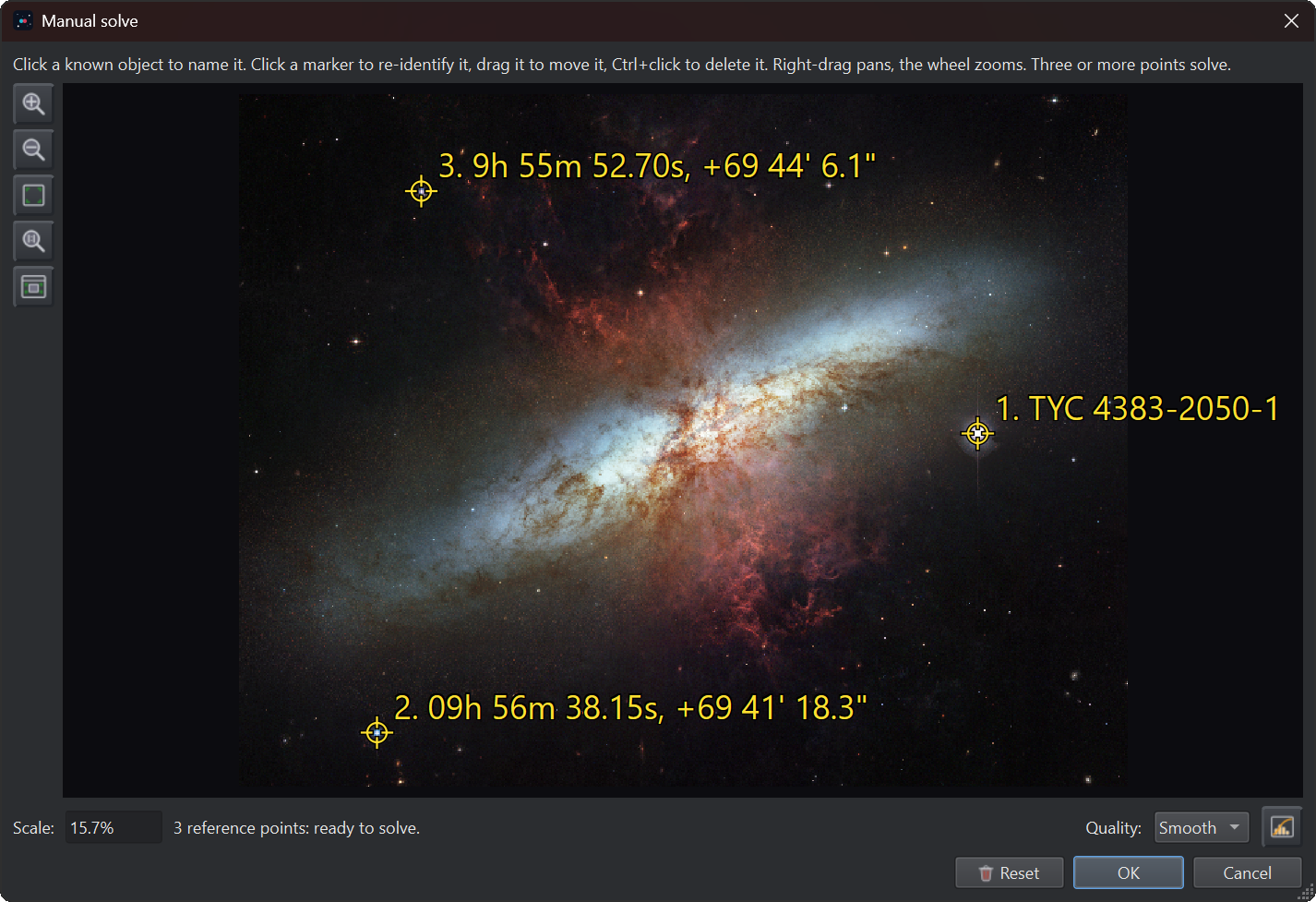Click the "3 reference points: ready to solve." status
Screen dimensions: 1316x902
tap(296, 828)
